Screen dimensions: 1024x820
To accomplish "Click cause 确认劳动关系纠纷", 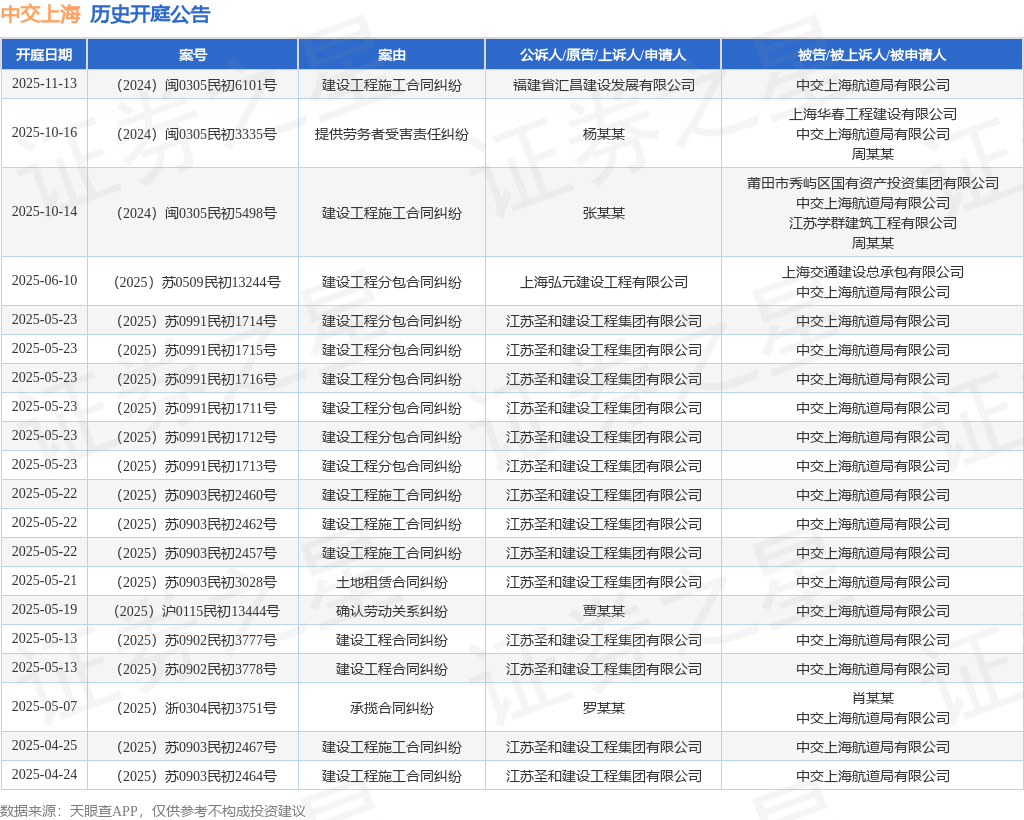I will tap(391, 611).
